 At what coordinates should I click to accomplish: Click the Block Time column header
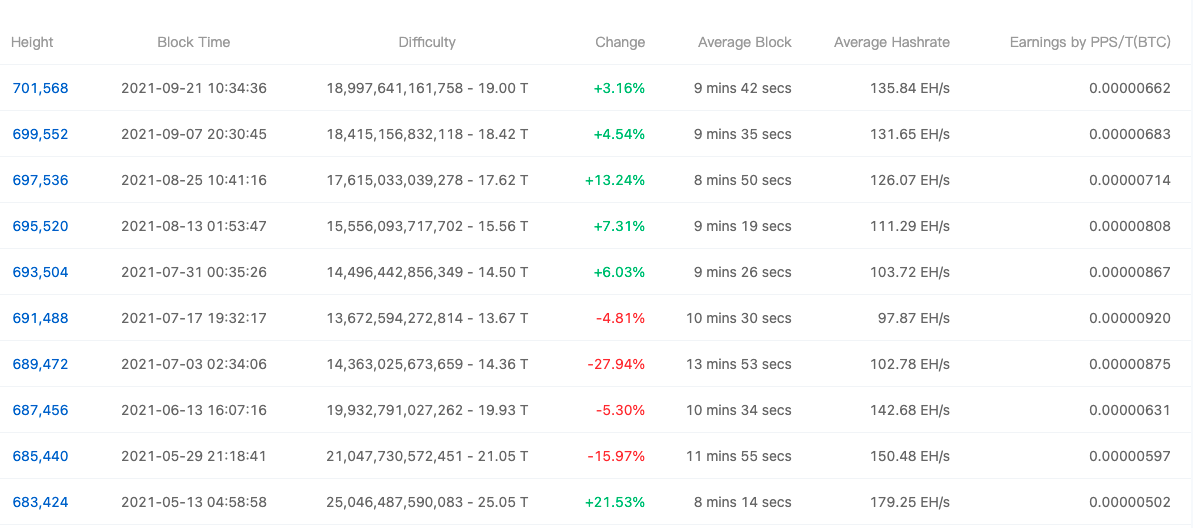pos(193,42)
